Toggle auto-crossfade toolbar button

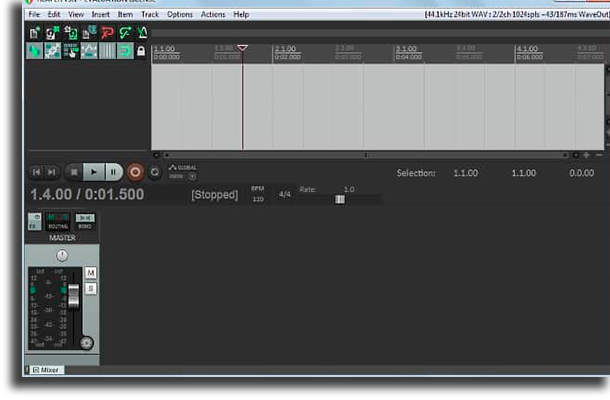click(35, 51)
